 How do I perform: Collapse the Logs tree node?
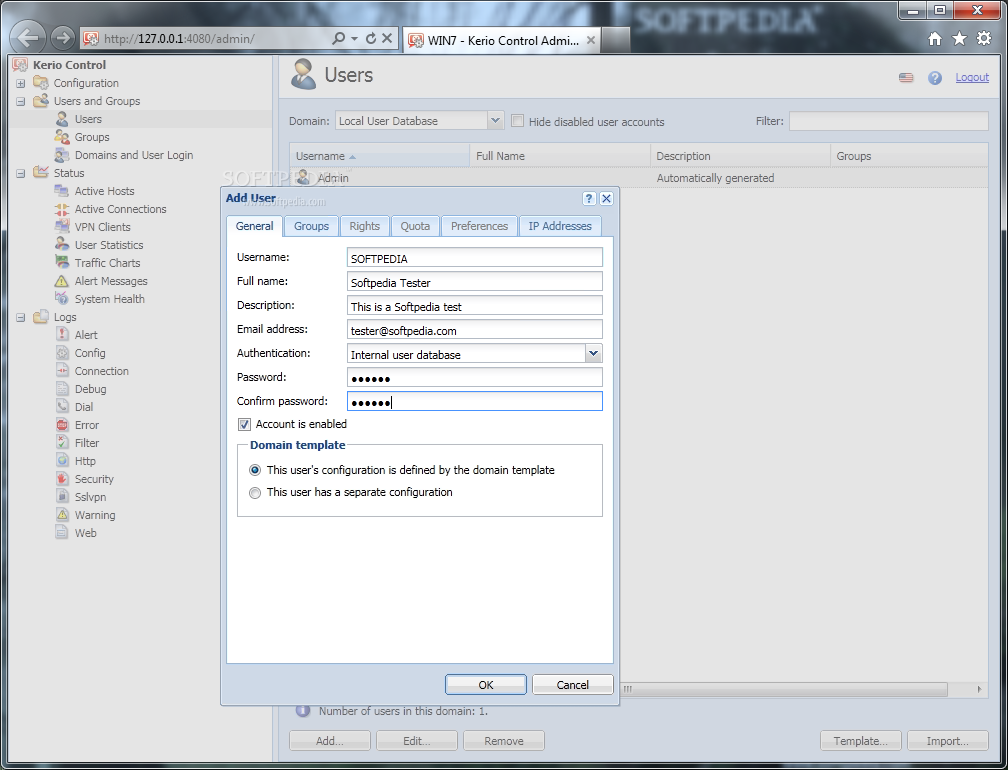(21, 318)
